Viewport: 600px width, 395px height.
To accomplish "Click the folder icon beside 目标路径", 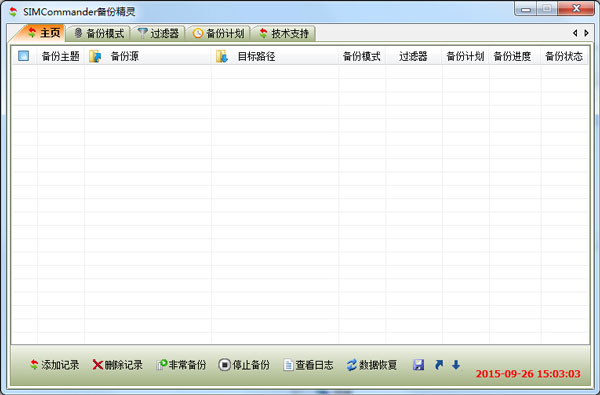I will (x=222, y=56).
